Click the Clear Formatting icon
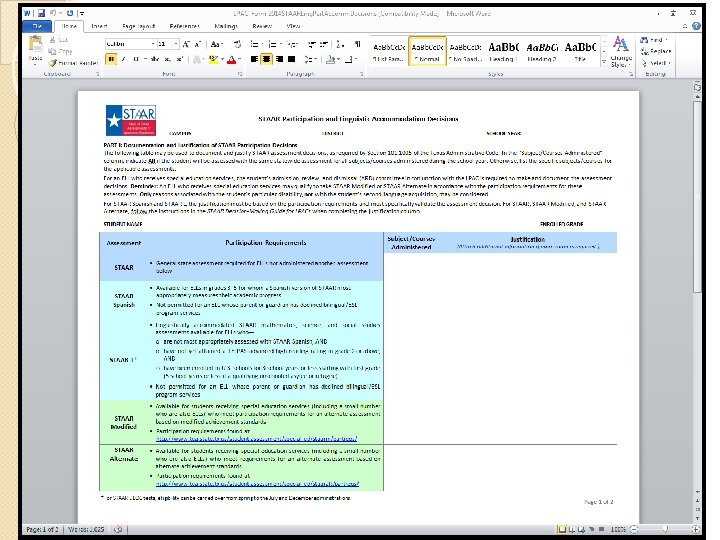 (x=237, y=44)
